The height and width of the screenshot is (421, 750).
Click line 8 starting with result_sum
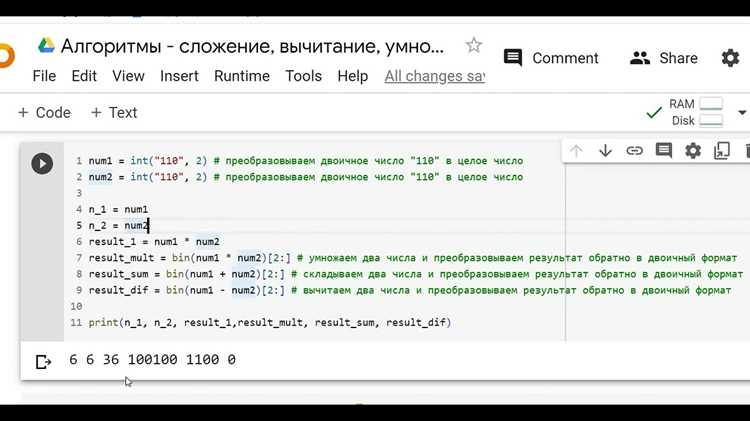tap(416, 274)
